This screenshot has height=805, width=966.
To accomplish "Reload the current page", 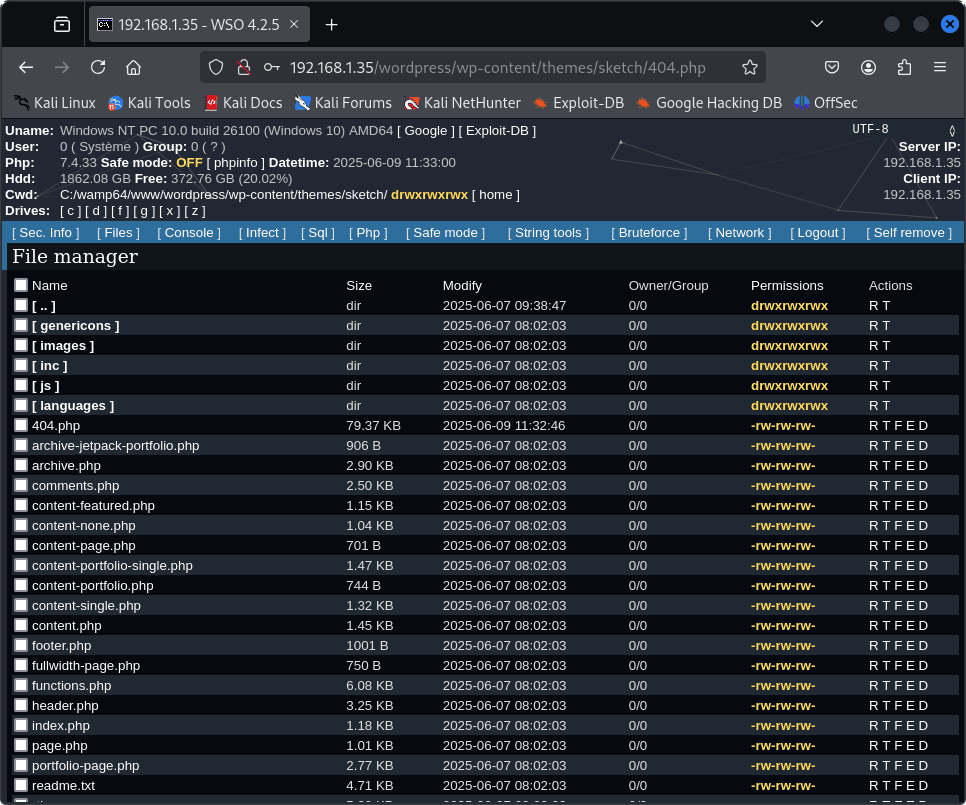I will pos(98,67).
